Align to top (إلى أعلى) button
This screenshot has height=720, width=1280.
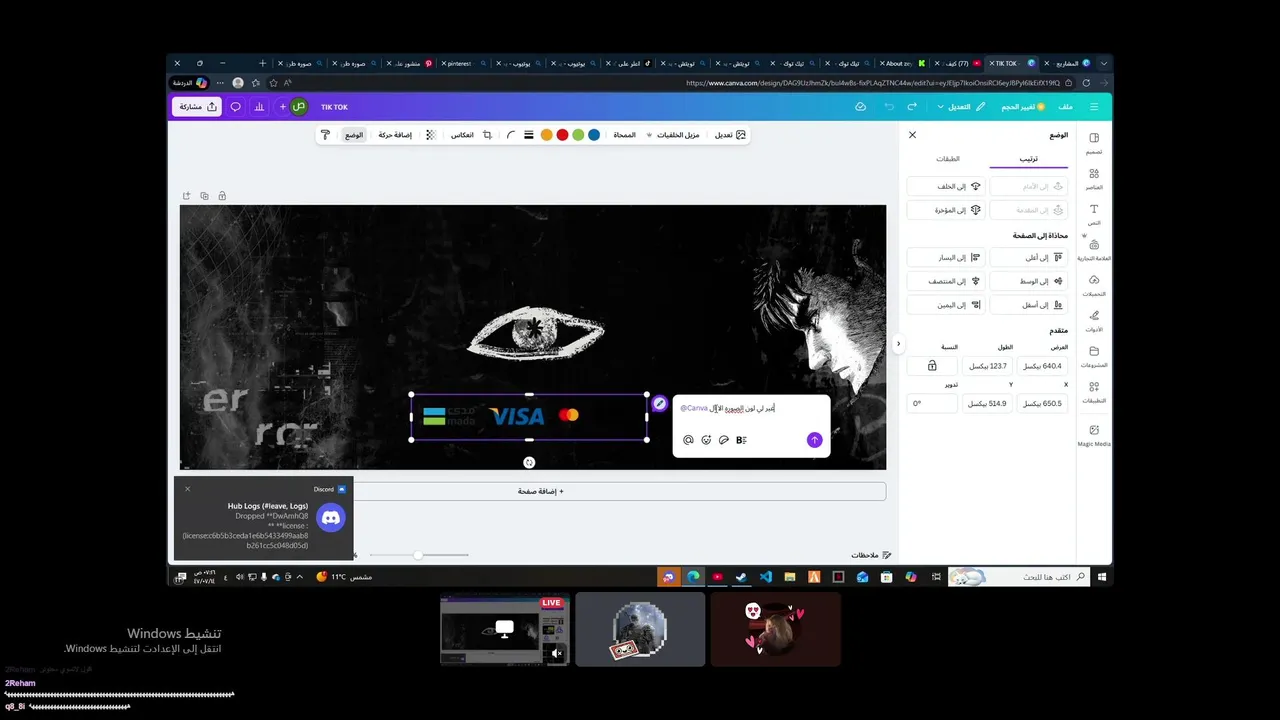point(1028,257)
